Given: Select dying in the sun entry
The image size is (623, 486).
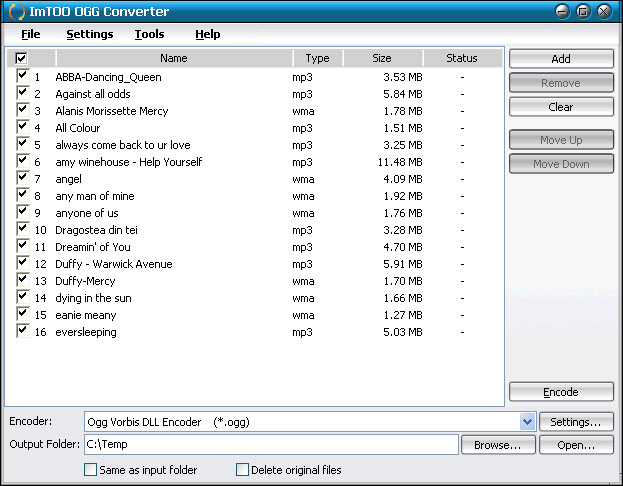Looking at the screenshot, I should click(93, 298).
